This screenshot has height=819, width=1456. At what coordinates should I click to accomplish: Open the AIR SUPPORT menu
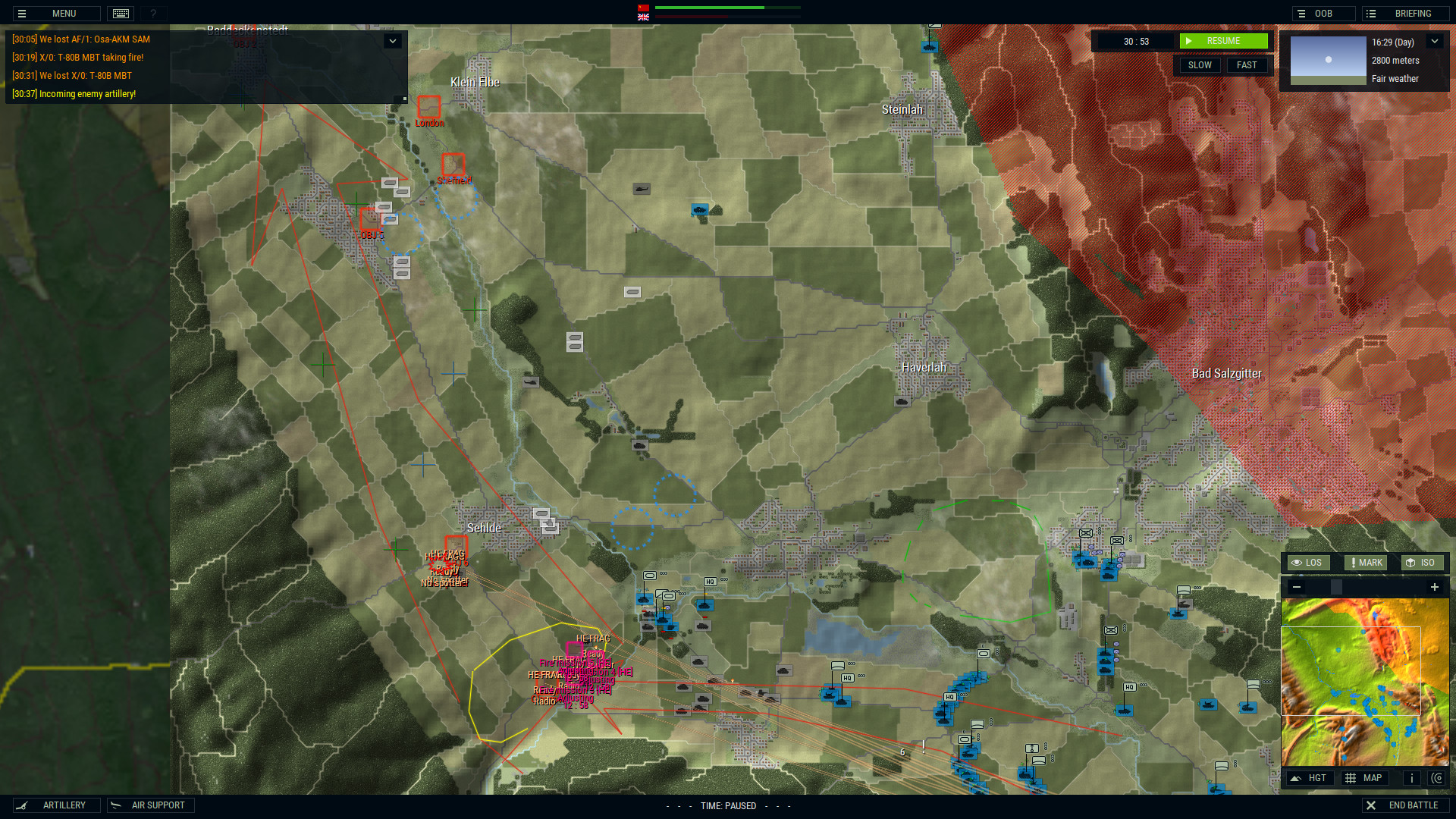[x=151, y=805]
